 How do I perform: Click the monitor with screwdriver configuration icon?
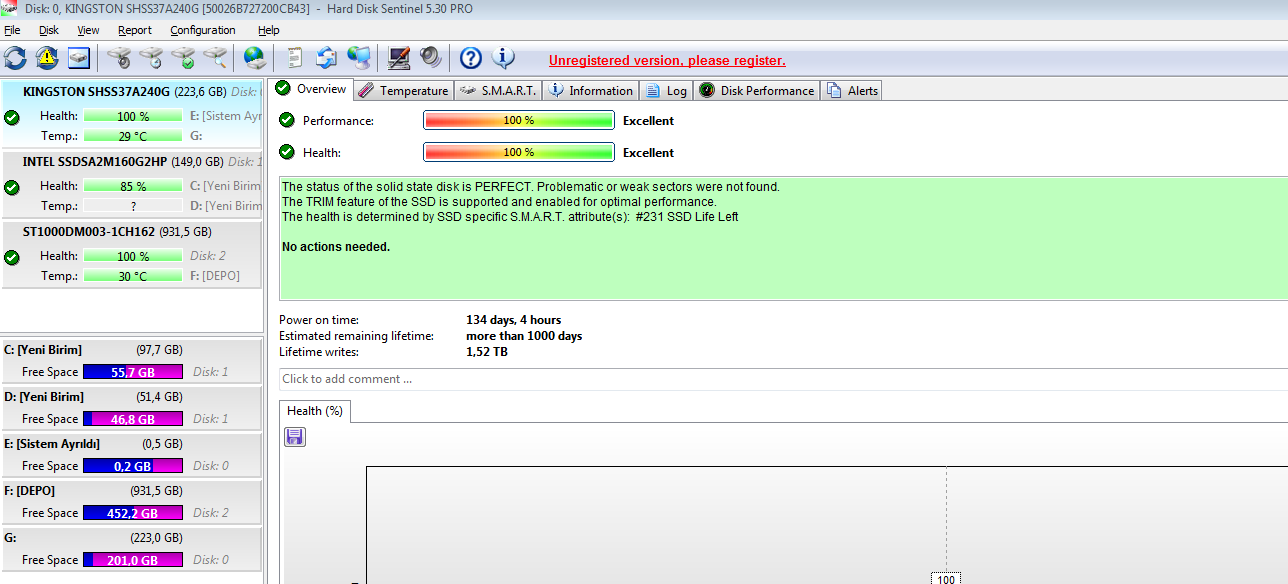click(399, 58)
